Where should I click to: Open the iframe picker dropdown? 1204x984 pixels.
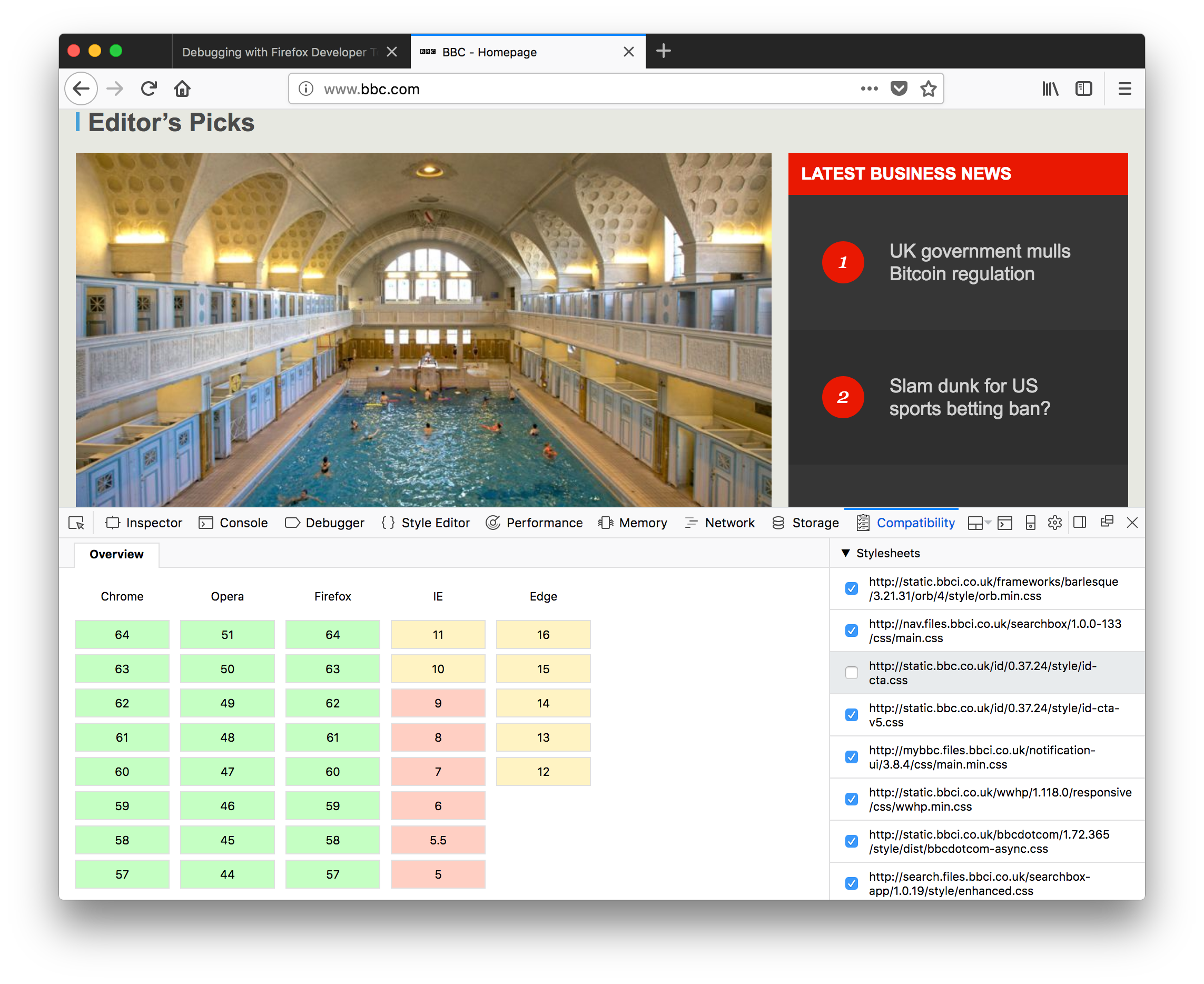(979, 523)
